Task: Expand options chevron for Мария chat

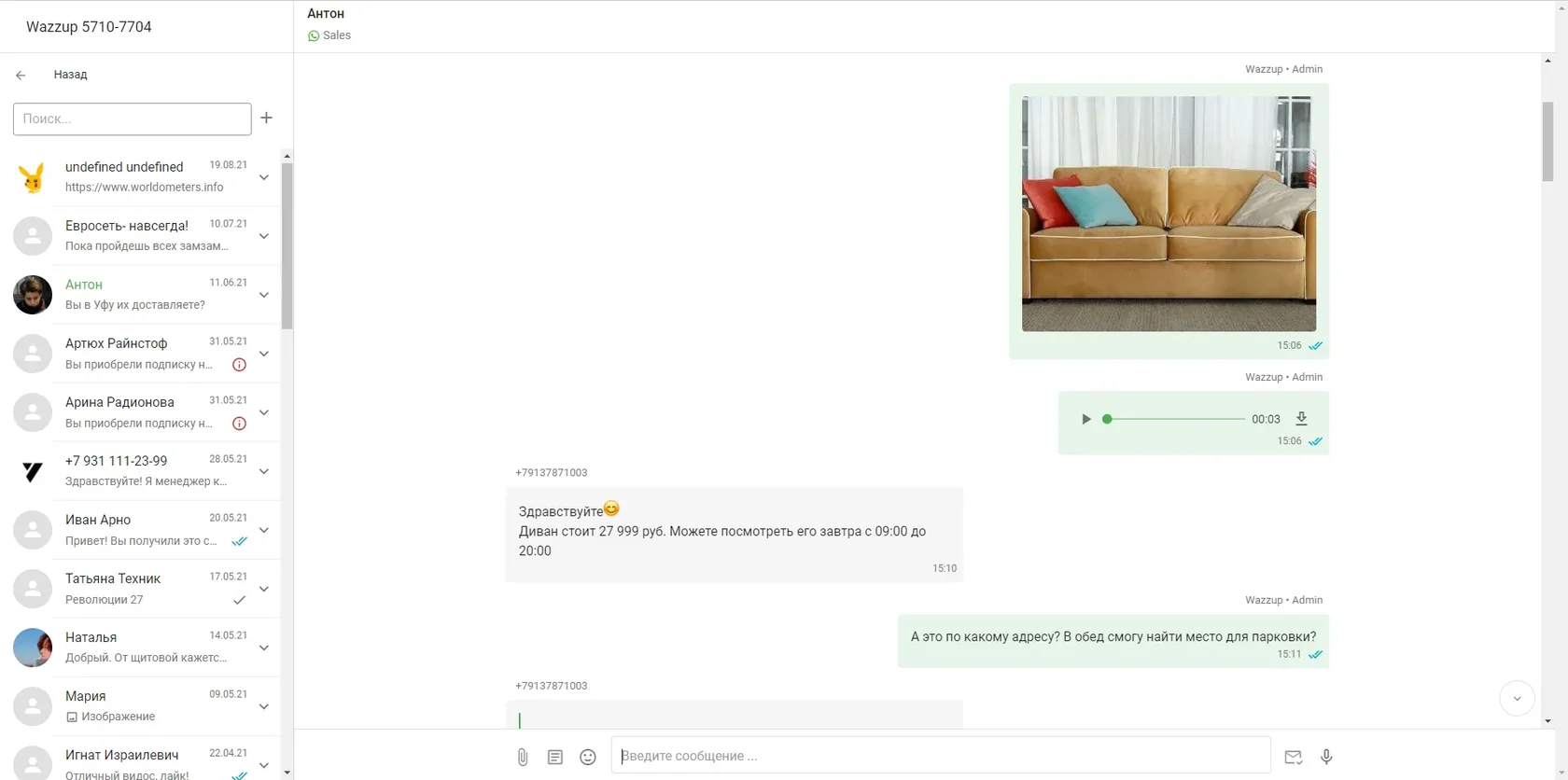Action: click(x=264, y=706)
